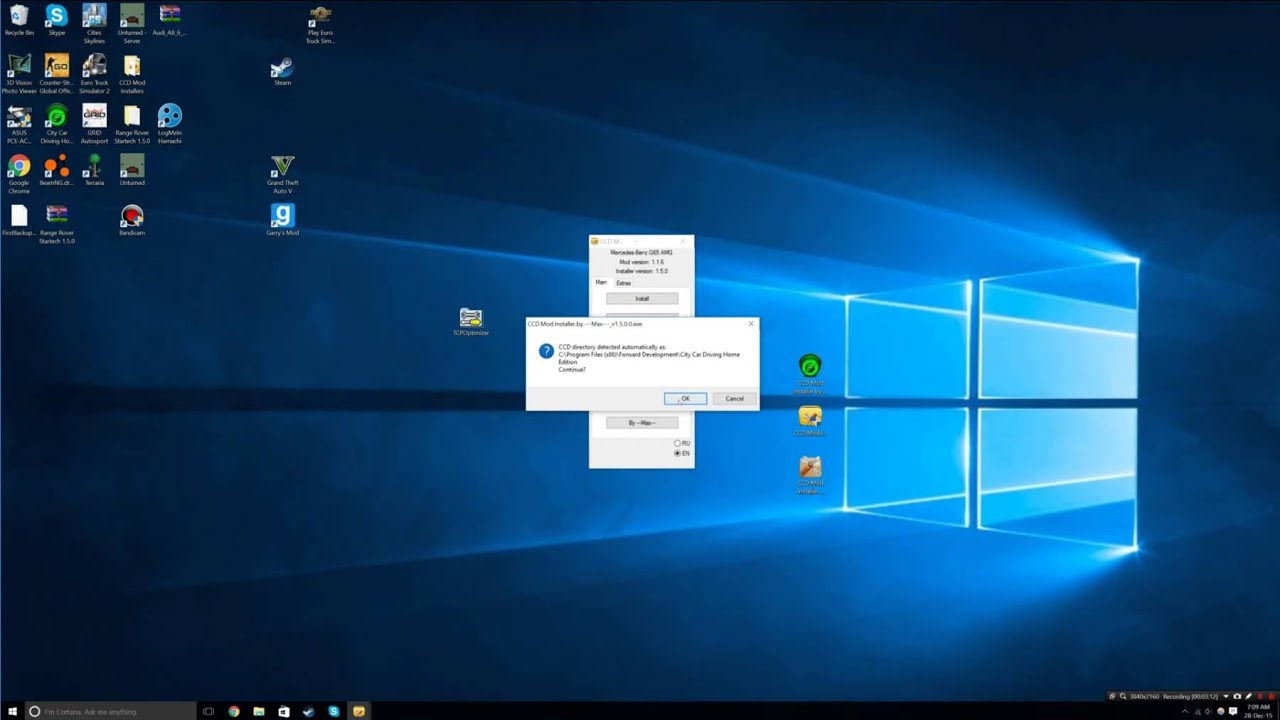Select the City Car Driving Home desktop icon
The height and width of the screenshot is (720, 1280).
click(x=57, y=124)
